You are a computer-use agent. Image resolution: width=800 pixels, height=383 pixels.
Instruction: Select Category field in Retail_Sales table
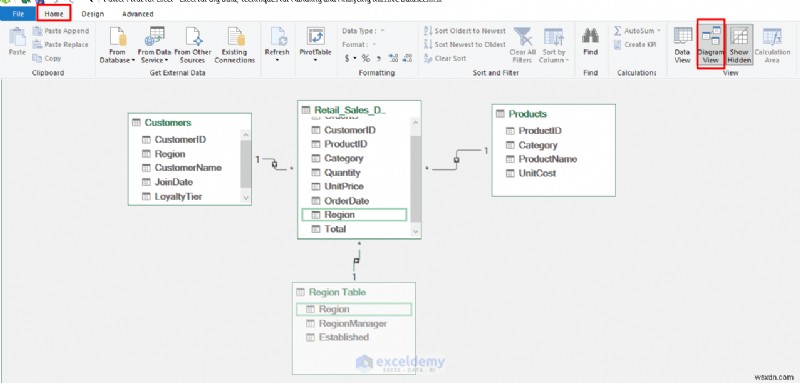[x=343, y=158]
